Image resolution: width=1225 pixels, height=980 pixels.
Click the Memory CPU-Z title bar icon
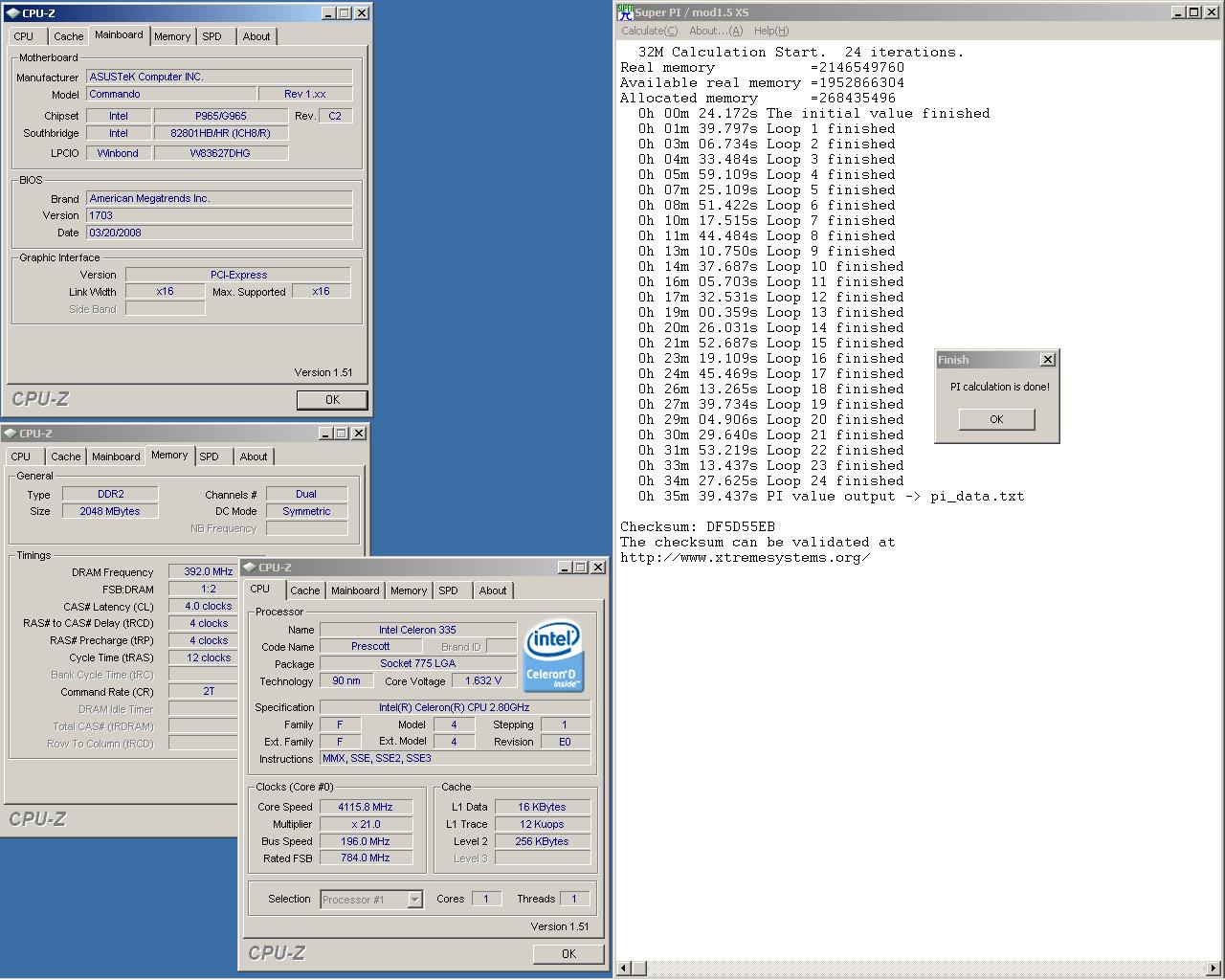pos(10,434)
